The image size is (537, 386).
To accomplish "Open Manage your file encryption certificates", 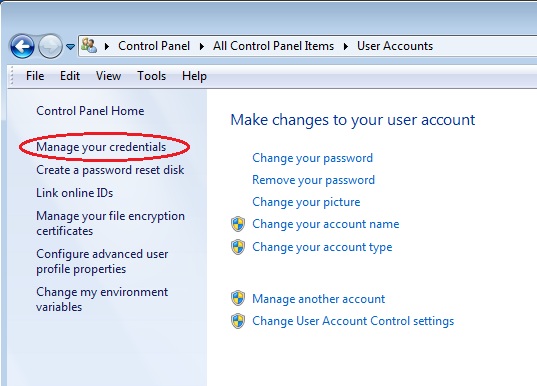I will point(110,223).
